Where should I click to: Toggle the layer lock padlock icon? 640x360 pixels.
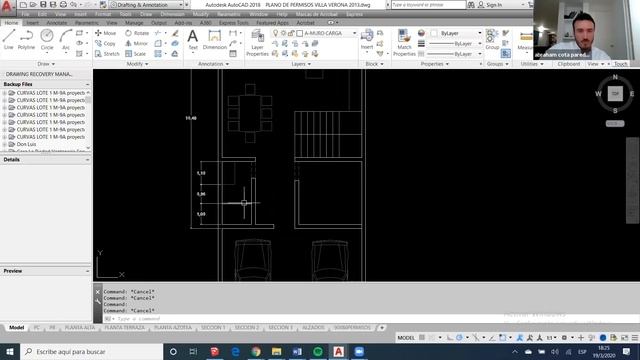[x=291, y=33]
